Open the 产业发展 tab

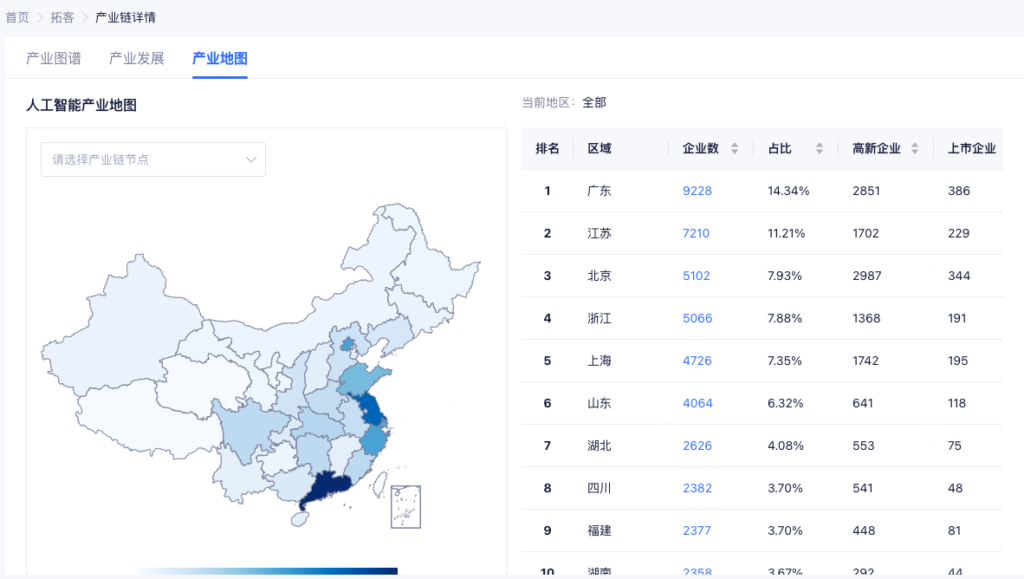[136, 58]
